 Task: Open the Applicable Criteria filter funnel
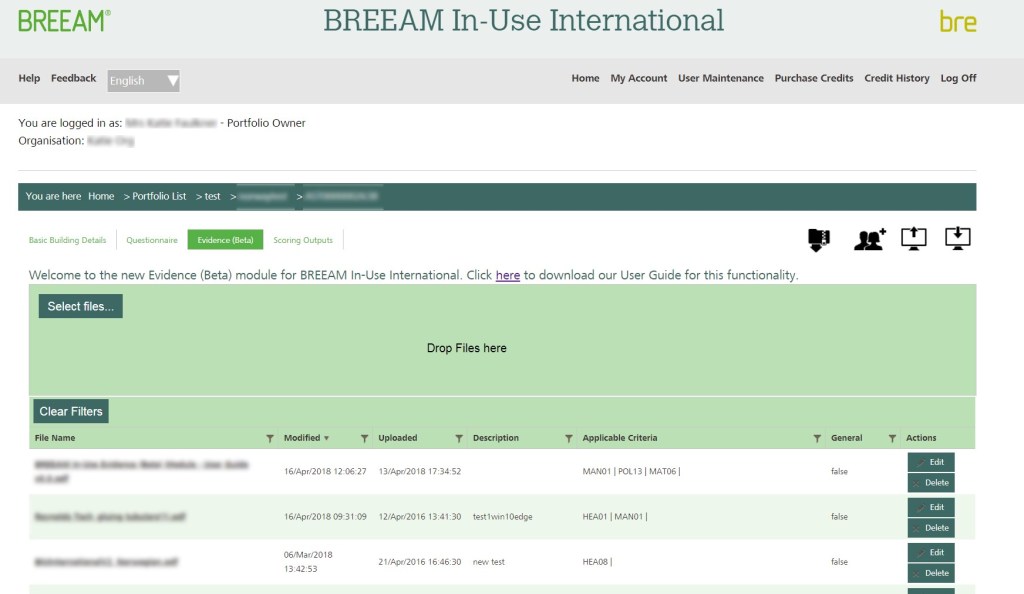816,439
